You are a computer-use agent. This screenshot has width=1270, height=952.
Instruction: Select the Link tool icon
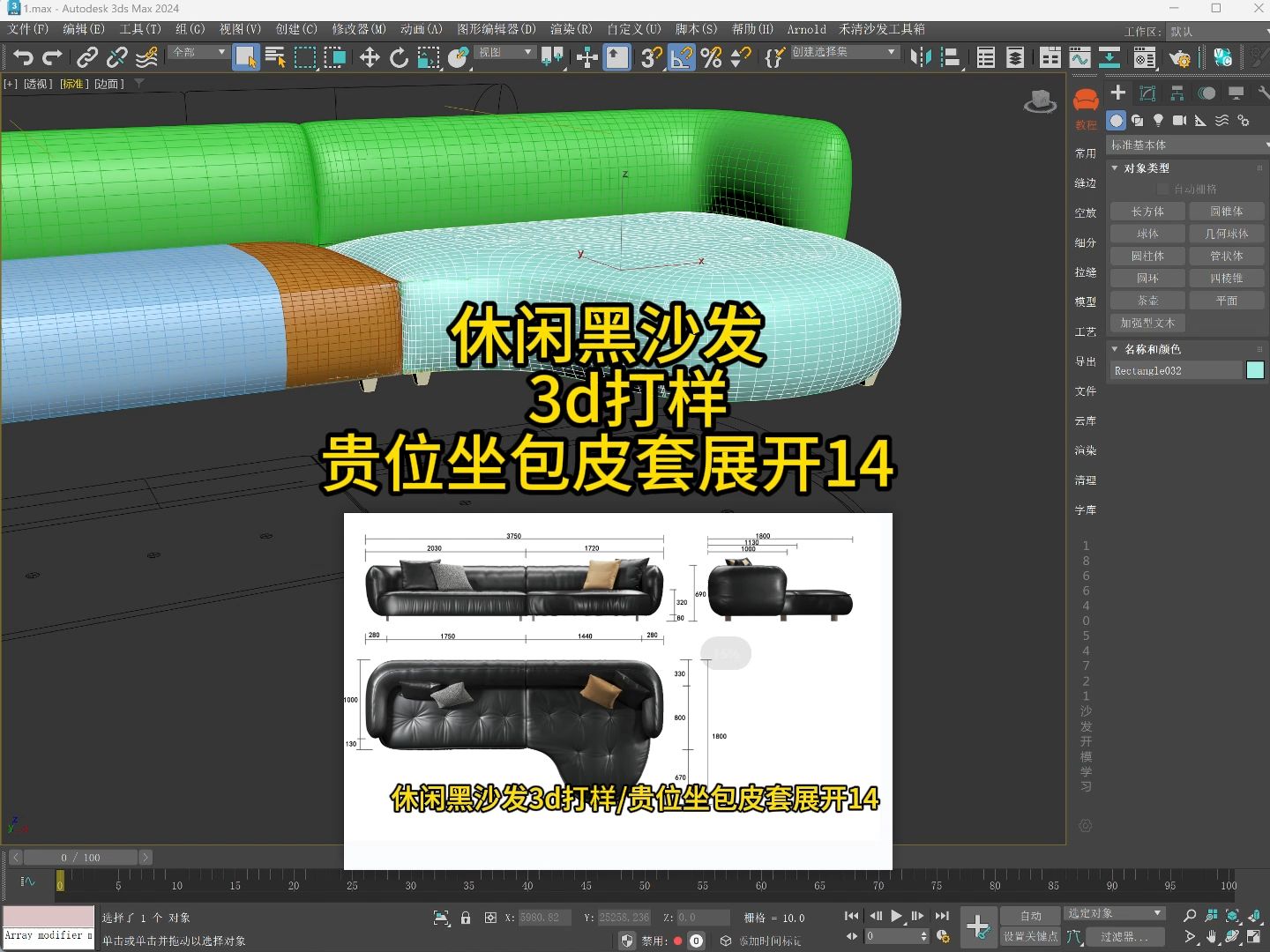point(86,58)
